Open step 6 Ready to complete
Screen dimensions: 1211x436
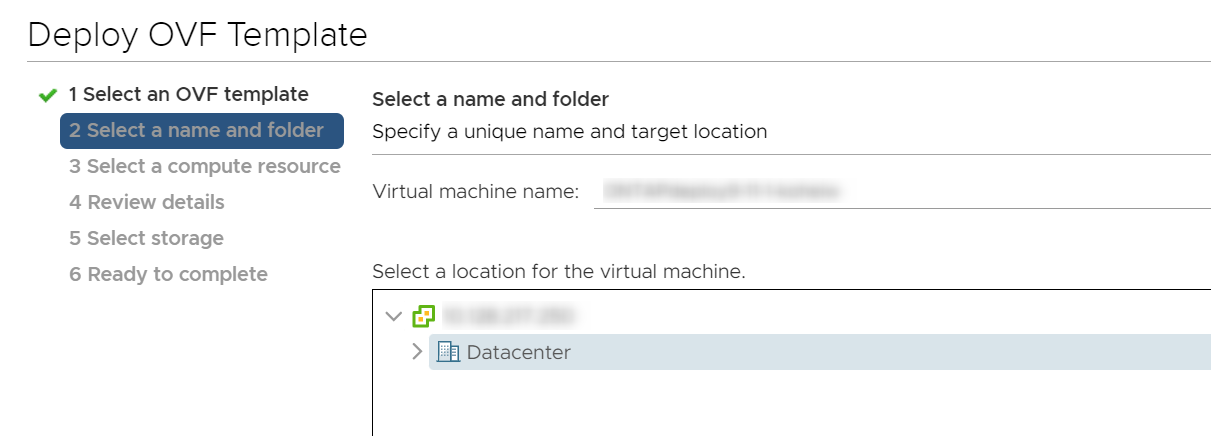[x=168, y=275]
